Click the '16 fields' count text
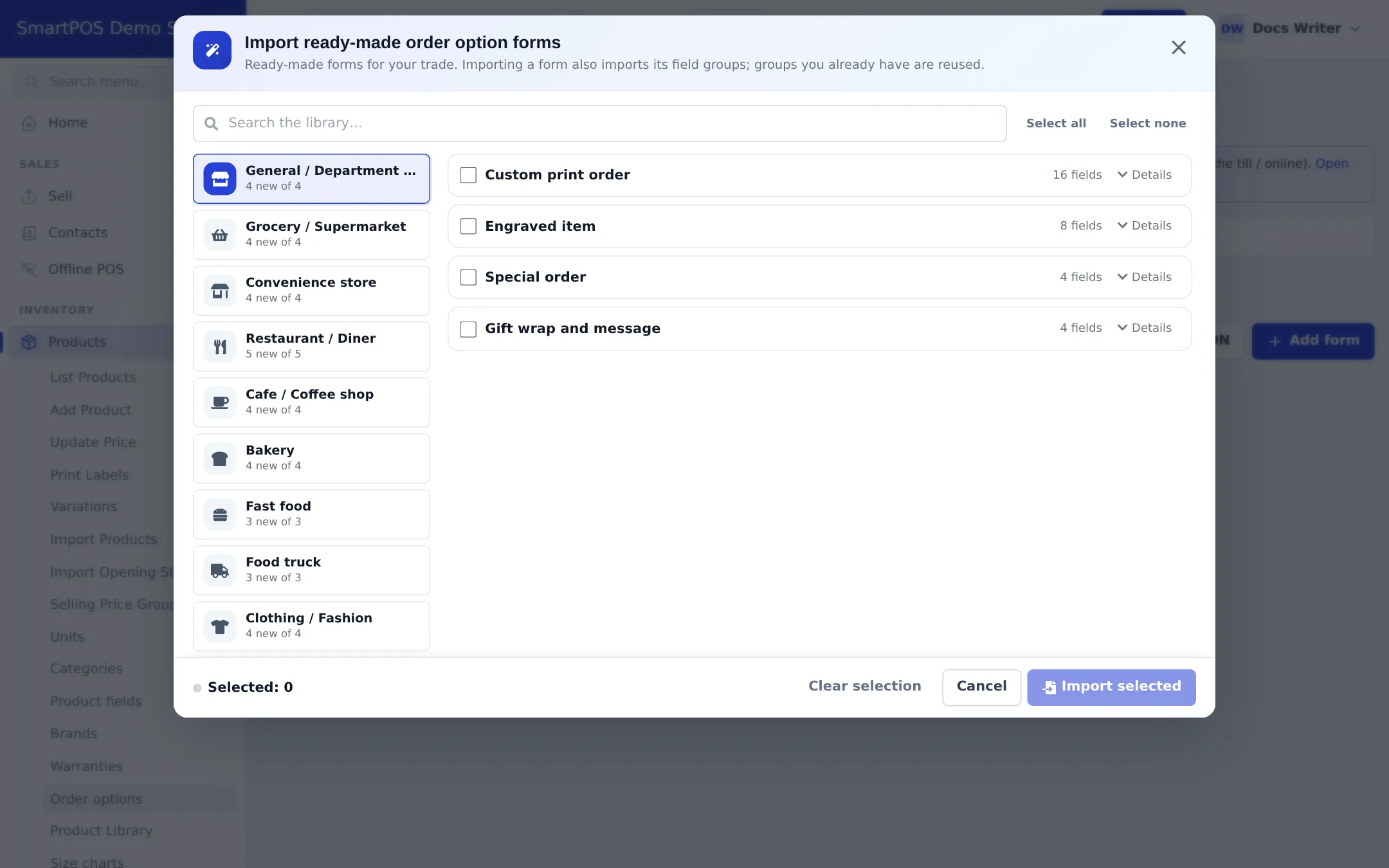The image size is (1389, 868). click(1077, 175)
